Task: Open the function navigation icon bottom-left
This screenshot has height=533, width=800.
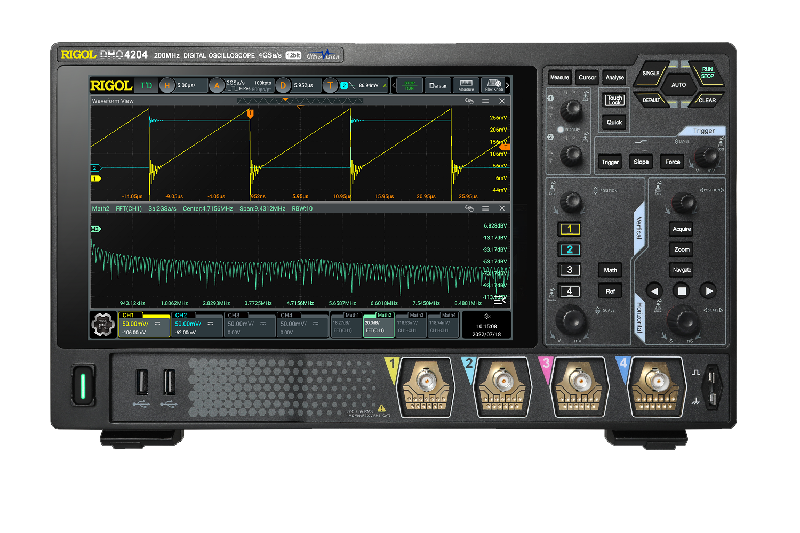Action: [103, 324]
